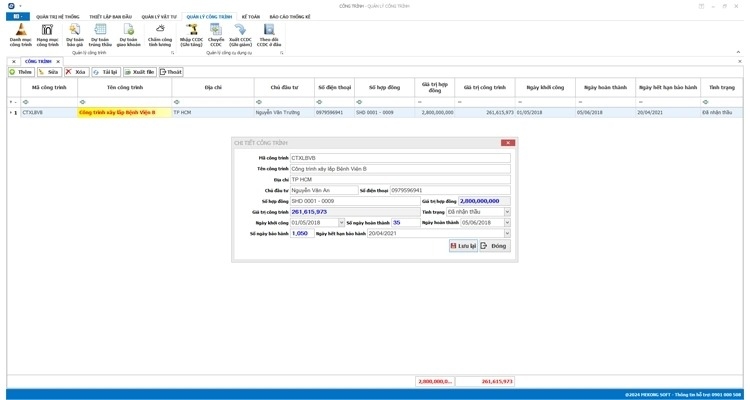Select the Dự toán giao khoán icon
Screen dimensions: 750x400
[128, 35]
